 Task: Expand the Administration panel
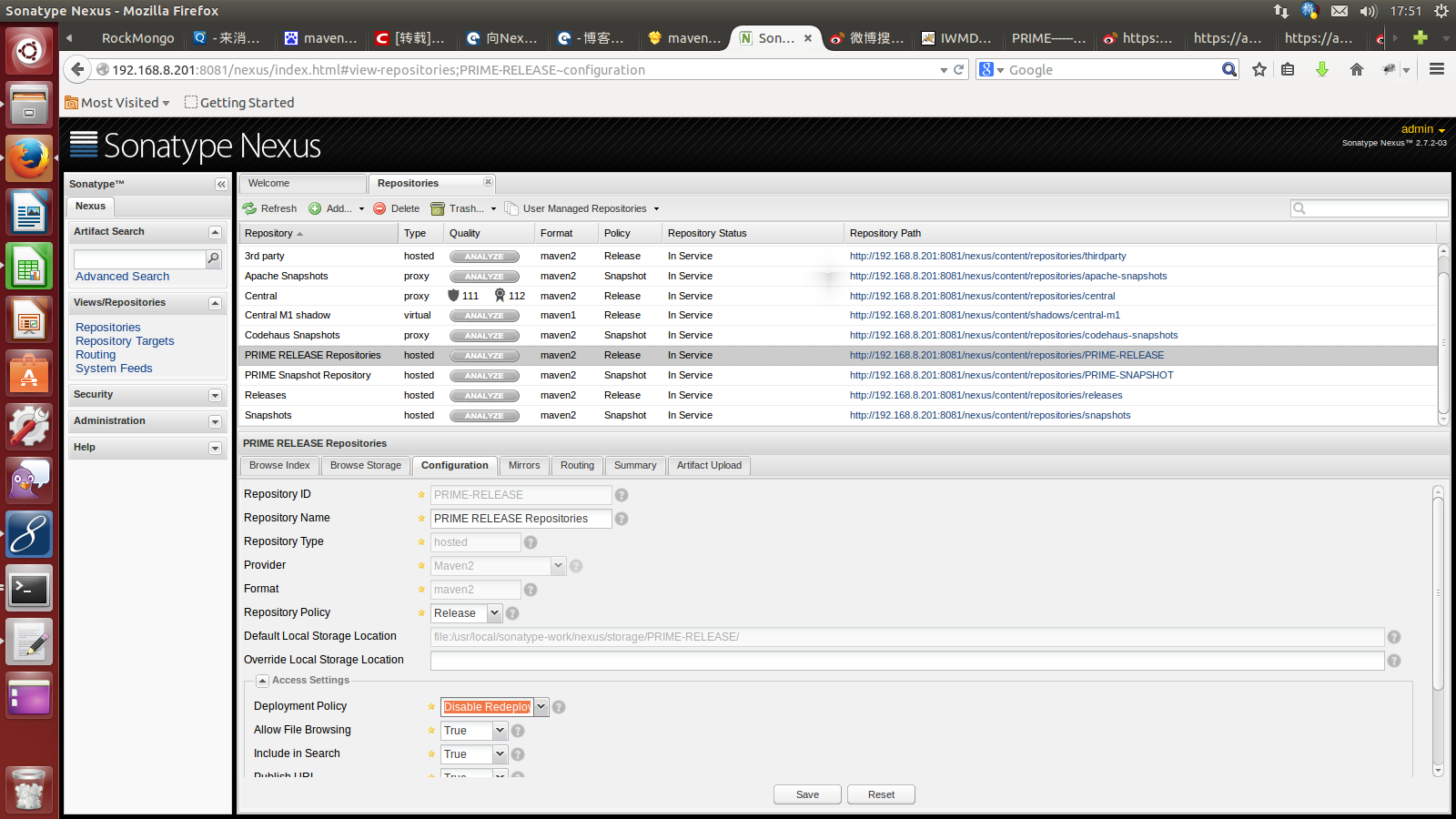[x=215, y=421]
